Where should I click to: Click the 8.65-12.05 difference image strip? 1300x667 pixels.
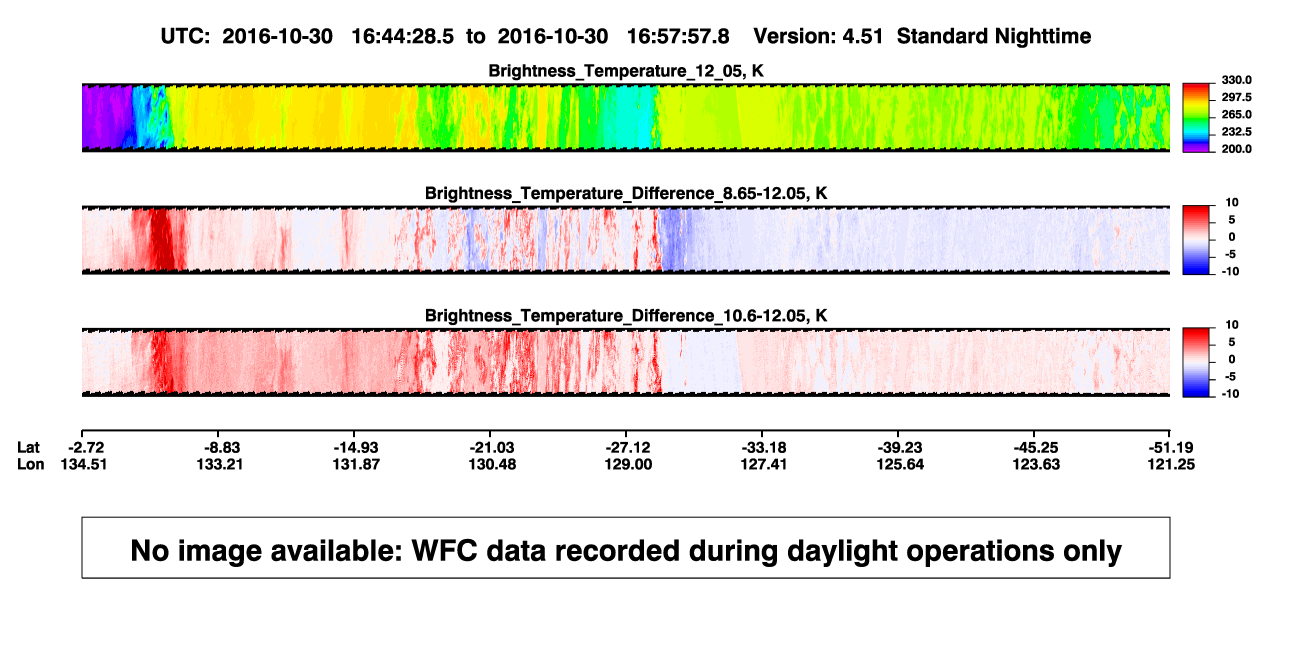click(626, 240)
